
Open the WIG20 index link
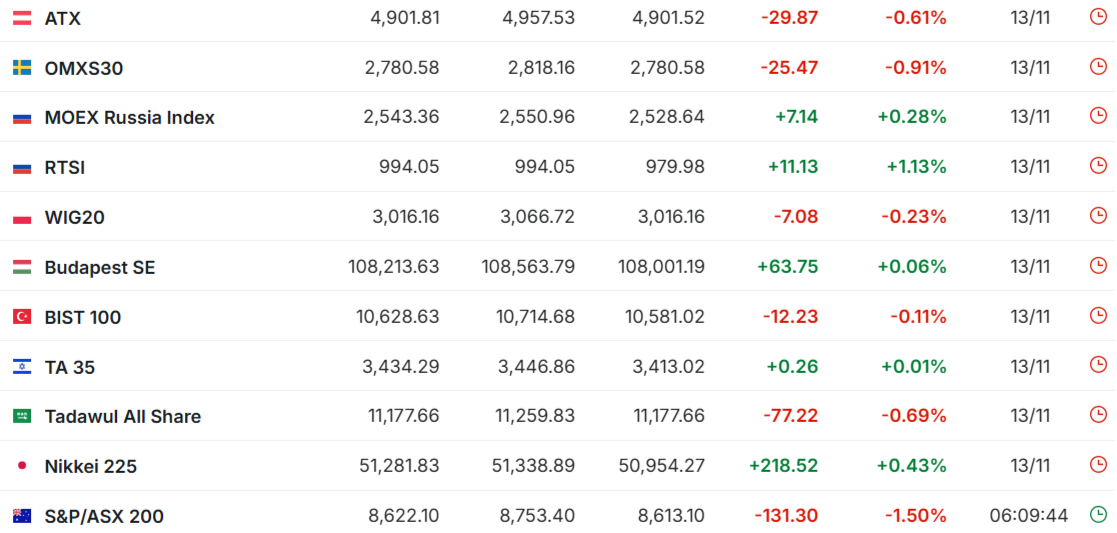tap(75, 217)
